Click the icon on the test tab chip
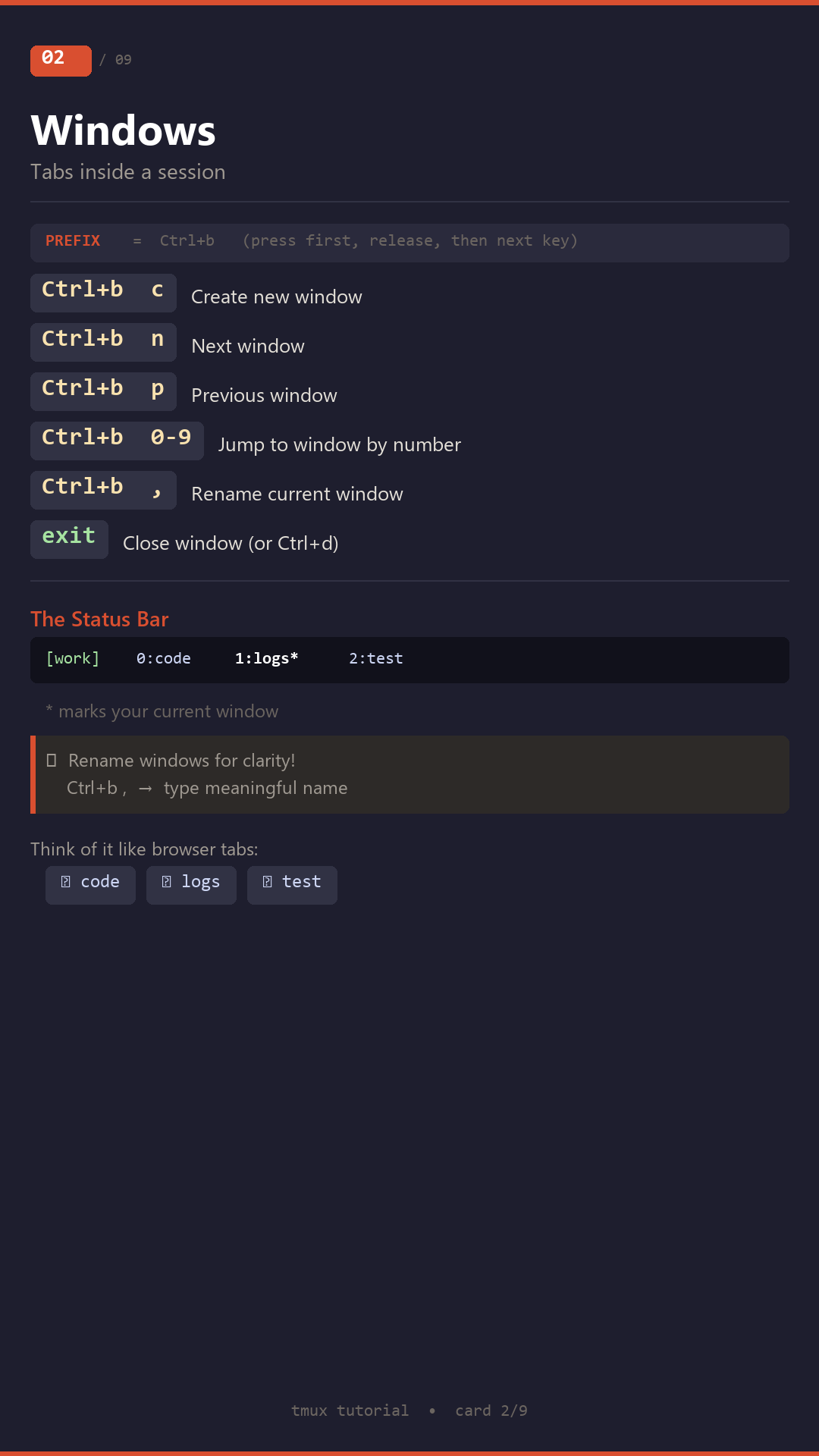Screen dimensions: 819x1456 [268, 882]
